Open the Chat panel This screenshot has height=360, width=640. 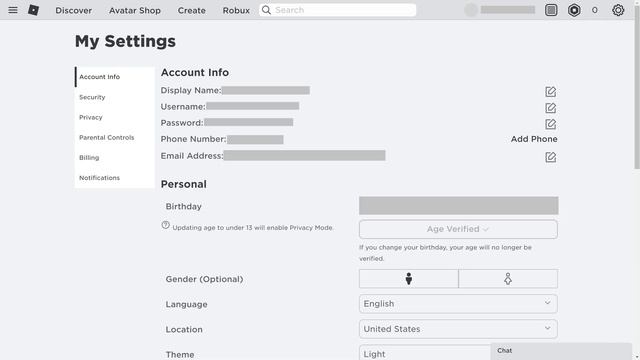coord(561,351)
